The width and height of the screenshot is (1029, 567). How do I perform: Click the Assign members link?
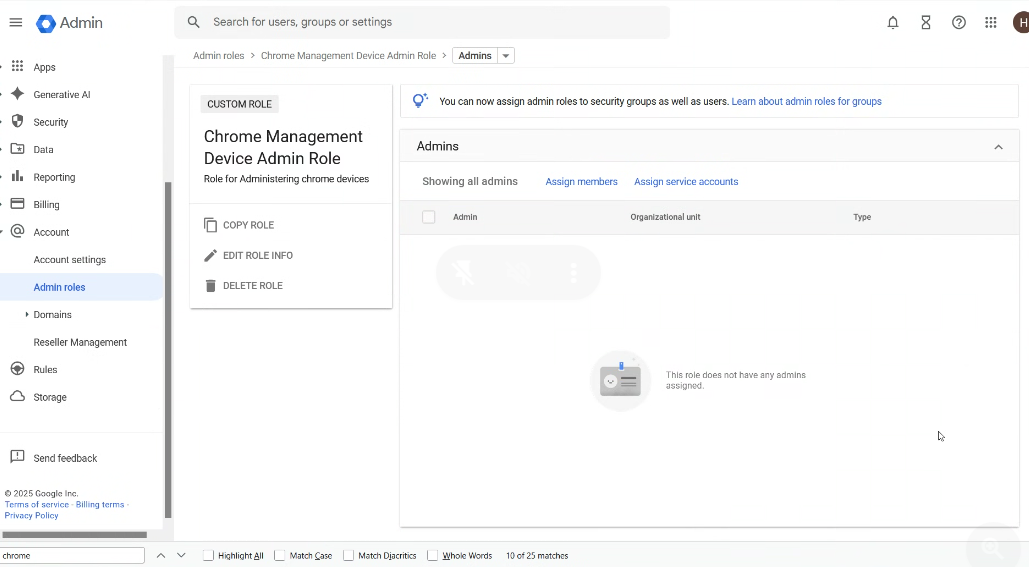coord(581,182)
